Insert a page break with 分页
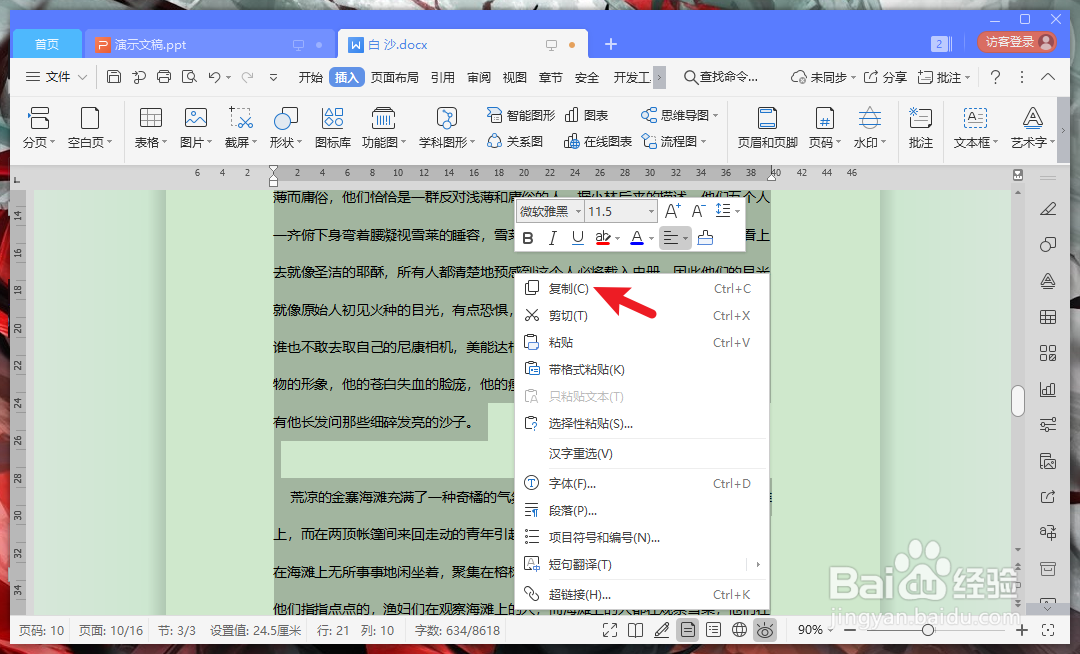The height and width of the screenshot is (654, 1080). (x=39, y=127)
